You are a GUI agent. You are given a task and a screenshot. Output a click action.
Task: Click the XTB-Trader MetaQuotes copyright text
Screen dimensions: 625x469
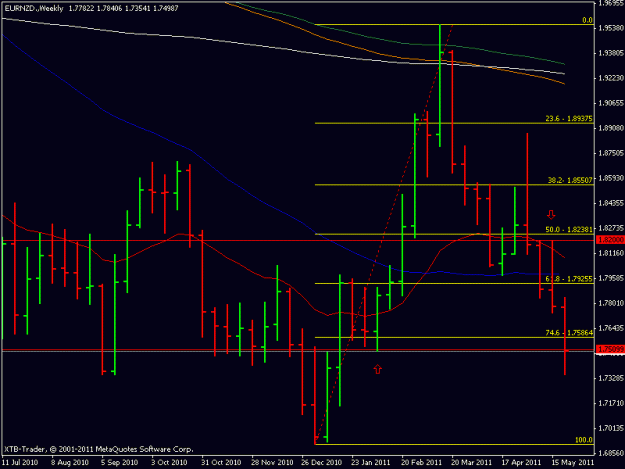click(98, 449)
